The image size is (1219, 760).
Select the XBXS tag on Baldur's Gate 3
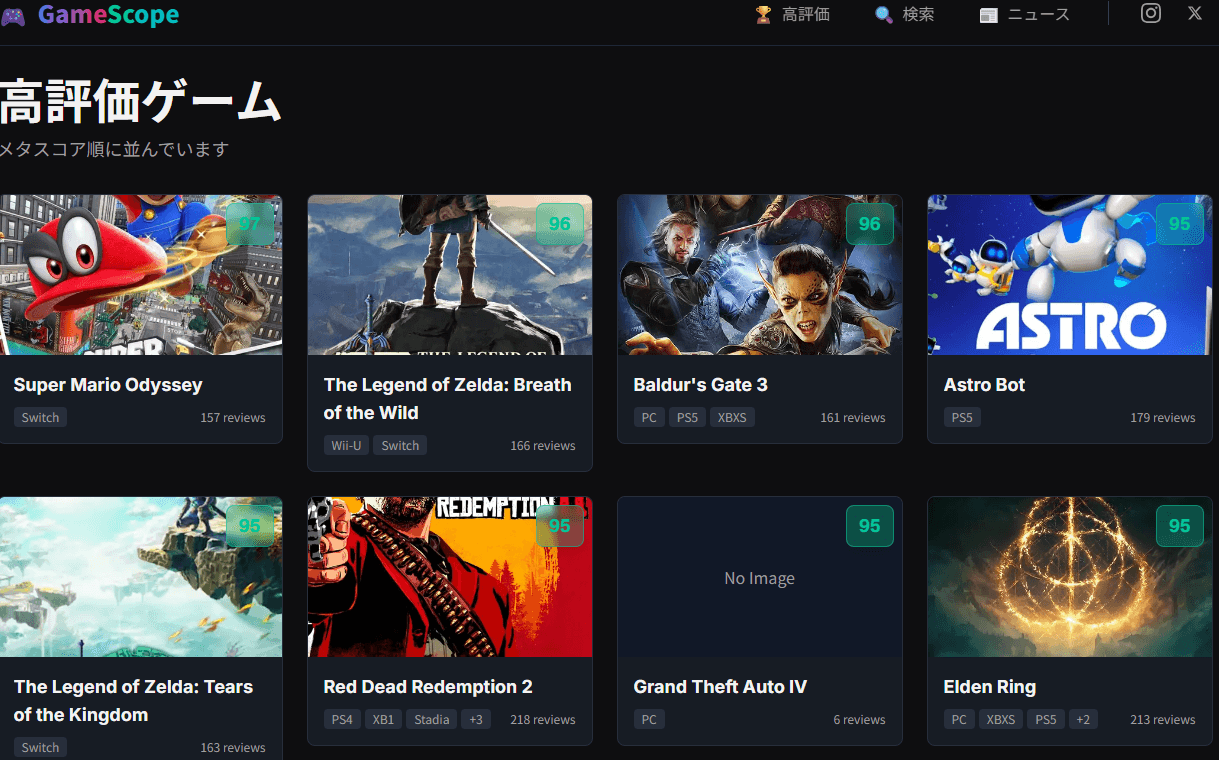click(732, 417)
